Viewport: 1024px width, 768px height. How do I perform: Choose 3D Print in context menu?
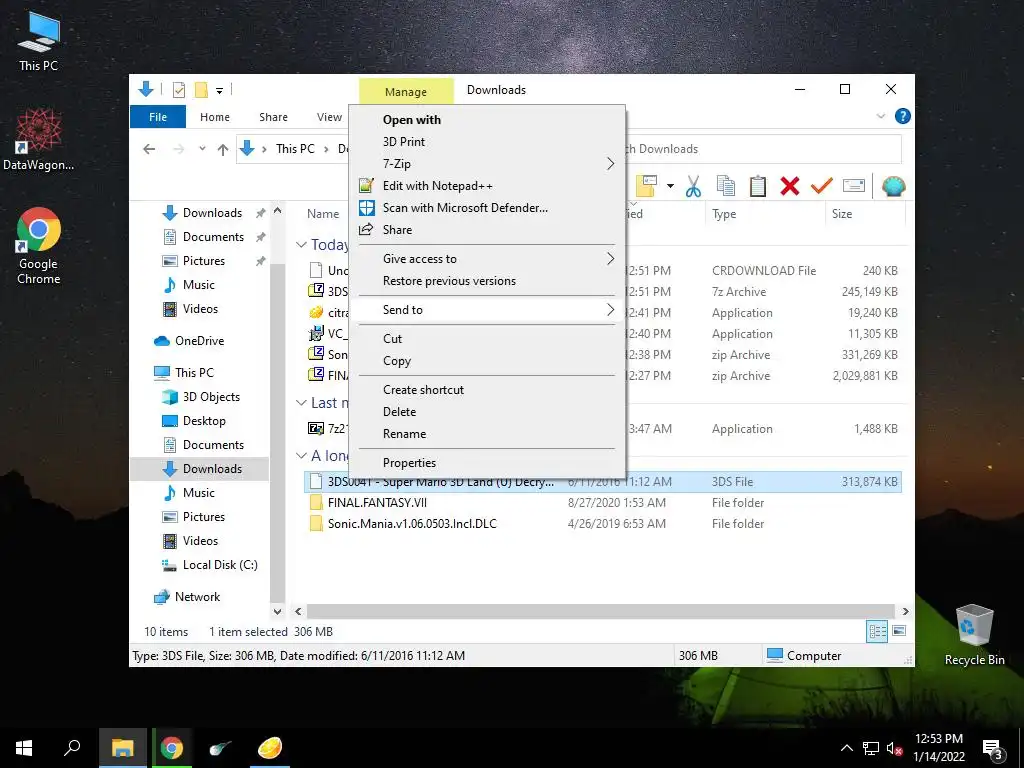(404, 142)
